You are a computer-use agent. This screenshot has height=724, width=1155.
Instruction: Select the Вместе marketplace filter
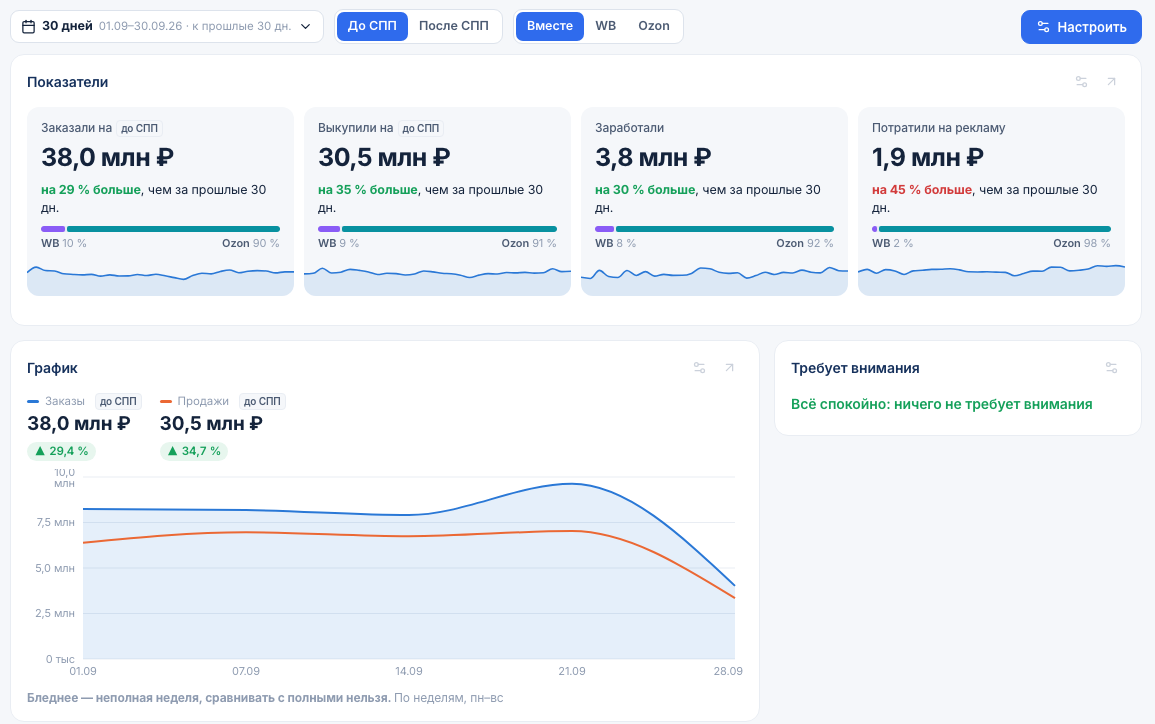coord(550,26)
